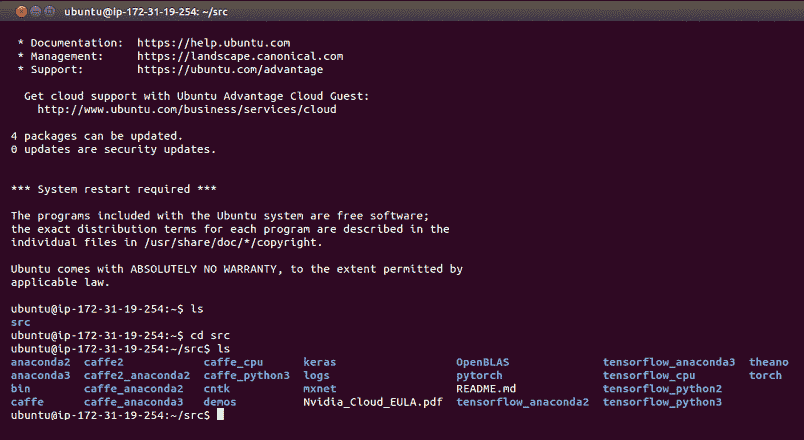Select the logs directory name

[316, 376]
